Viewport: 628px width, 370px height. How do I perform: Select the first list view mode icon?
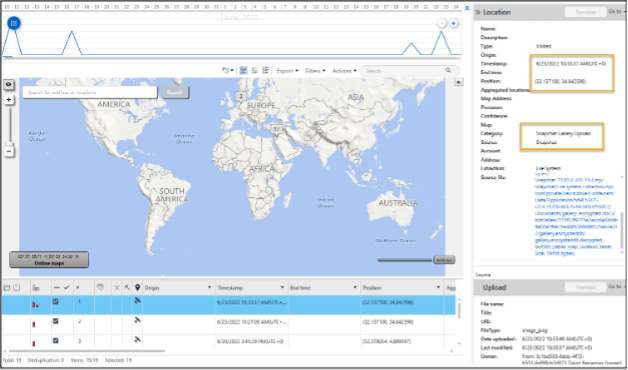coord(243,71)
